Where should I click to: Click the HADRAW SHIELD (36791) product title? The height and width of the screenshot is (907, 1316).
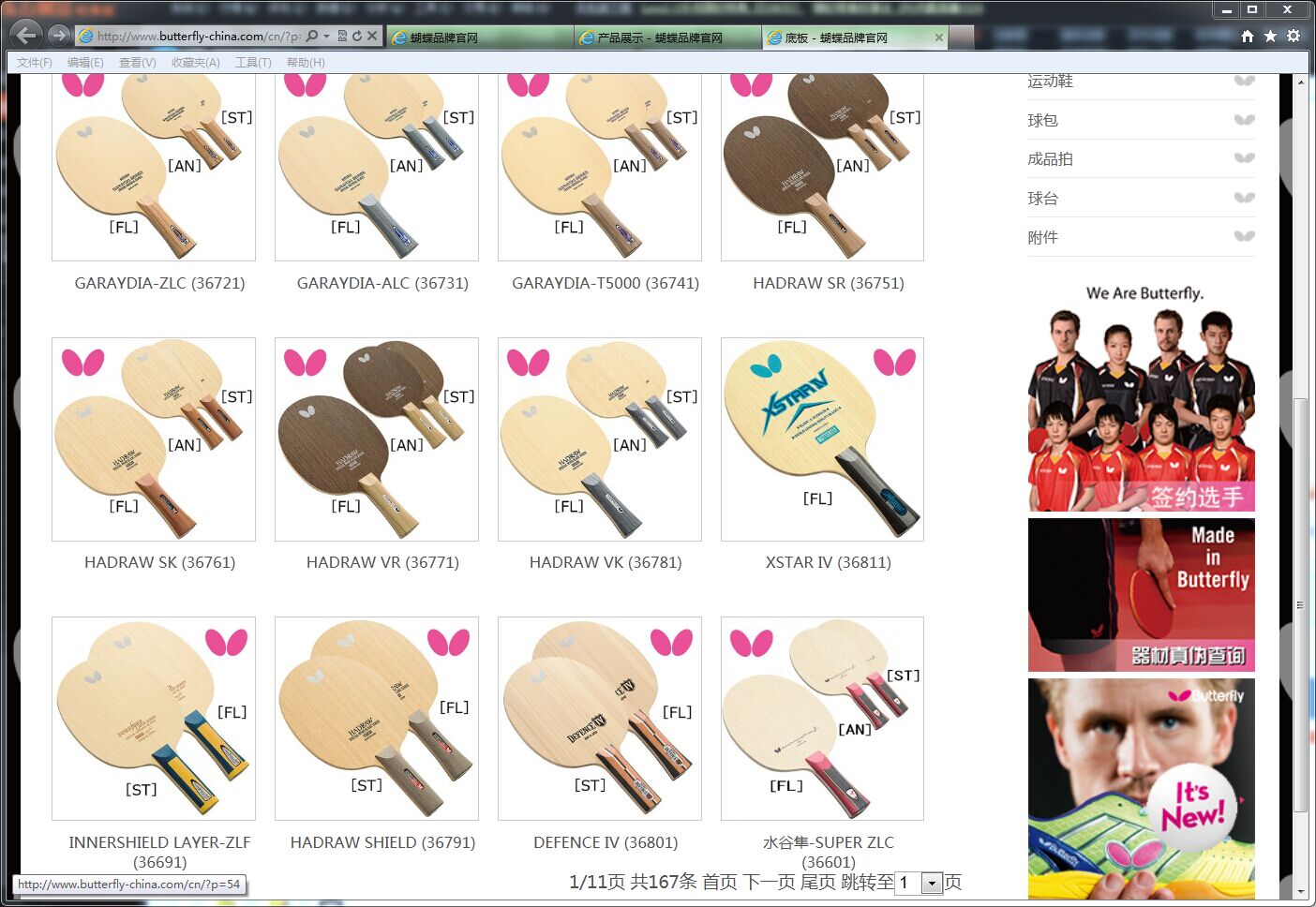tap(382, 842)
